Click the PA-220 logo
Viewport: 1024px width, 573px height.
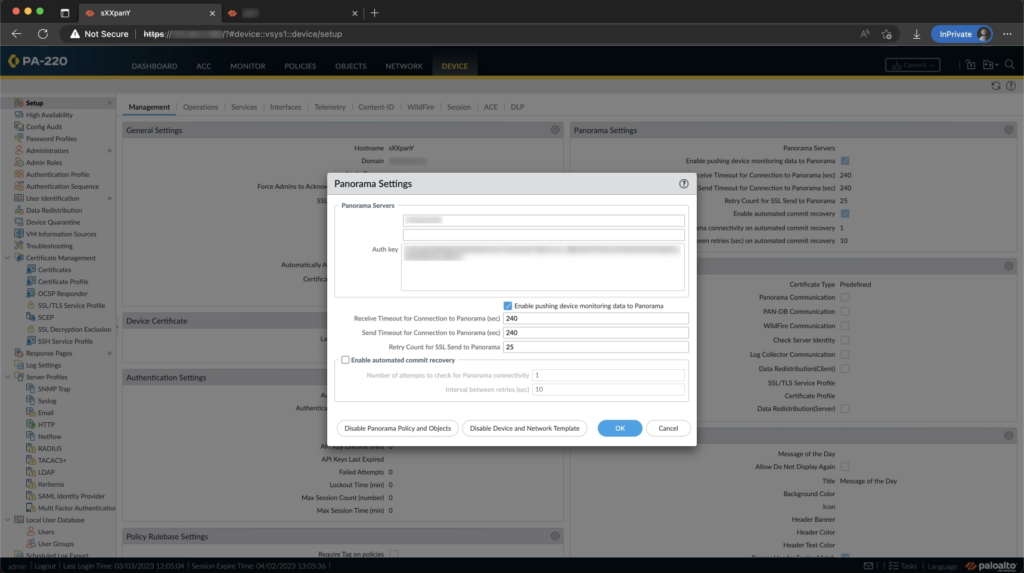click(x=38, y=61)
